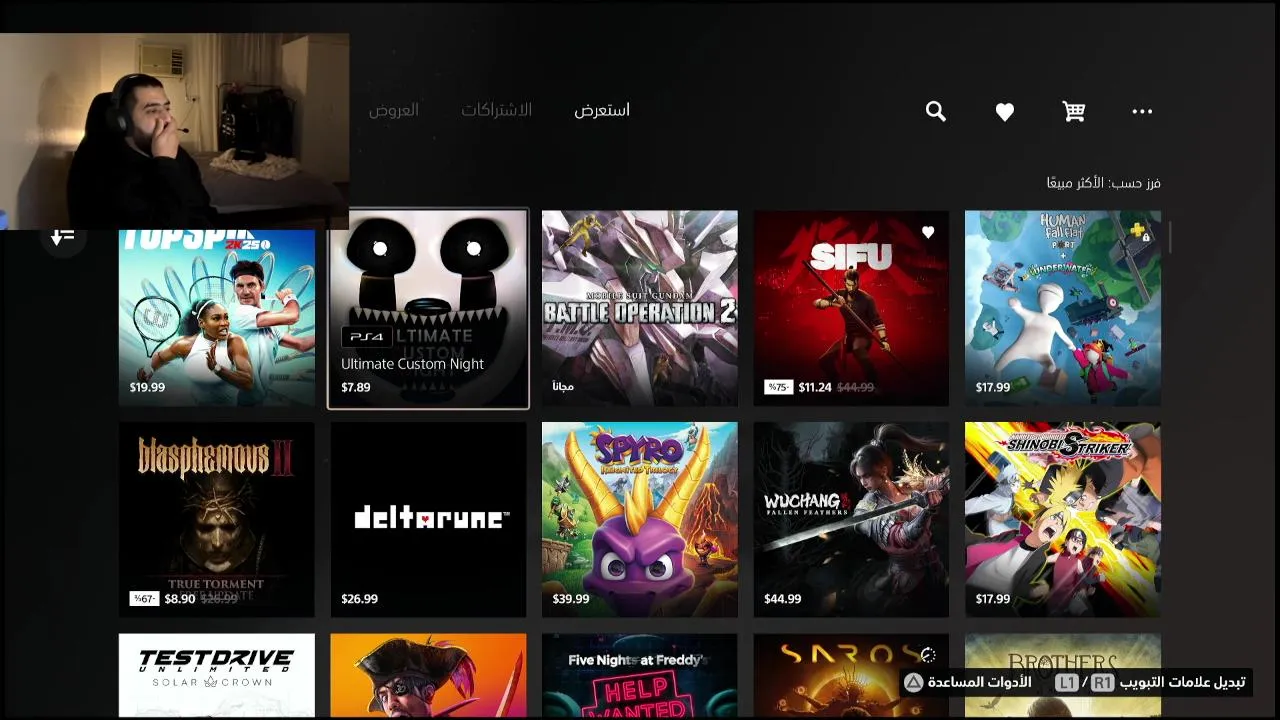The width and height of the screenshot is (1280, 720).
Task: Click the $44.99 crossed-out price on SIFU
Action: coord(855,387)
